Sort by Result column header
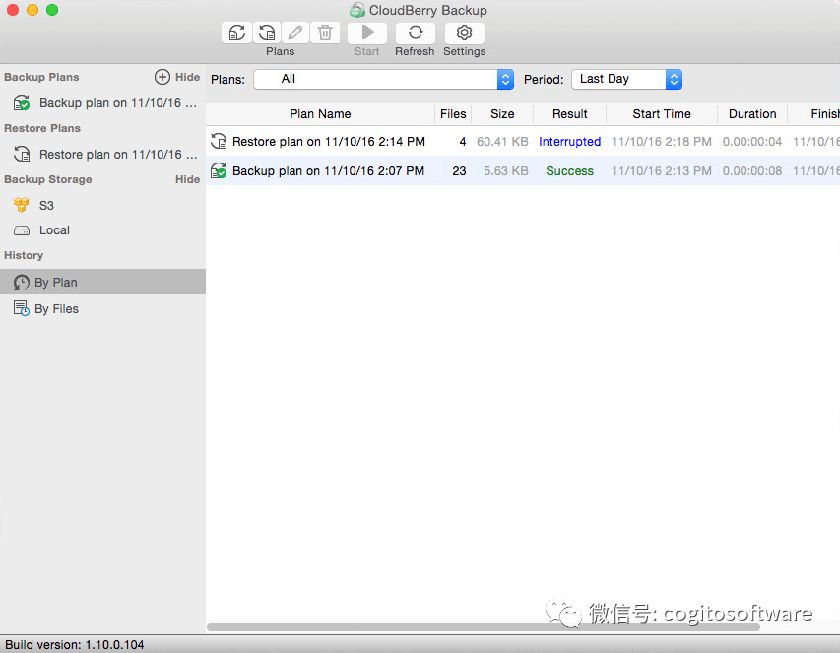 (x=569, y=114)
